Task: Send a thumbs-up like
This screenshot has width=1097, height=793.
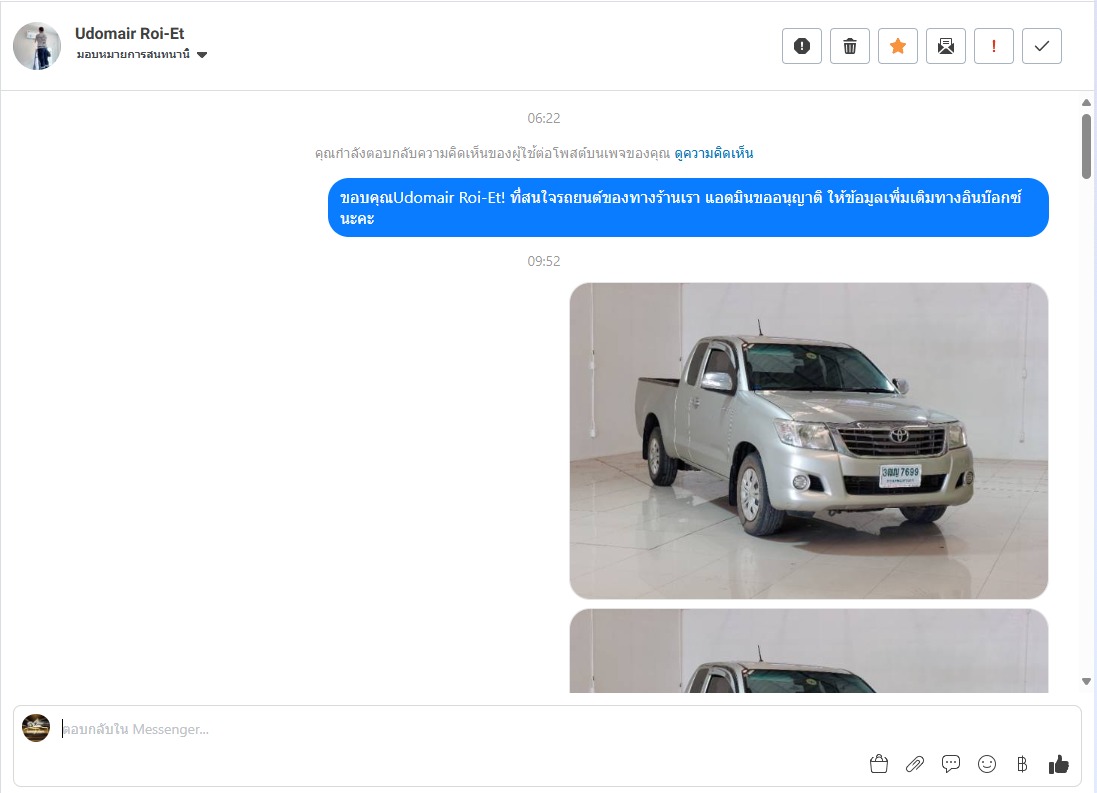Action: [1059, 764]
